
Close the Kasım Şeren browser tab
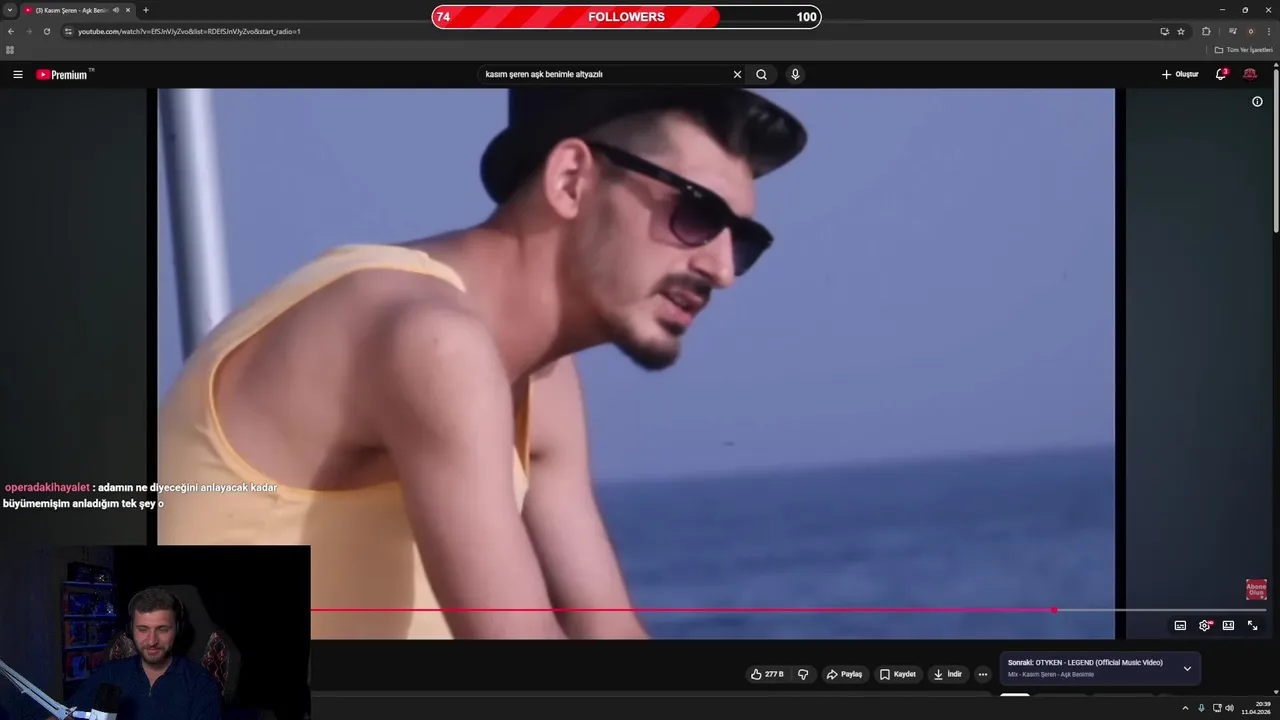(x=128, y=10)
